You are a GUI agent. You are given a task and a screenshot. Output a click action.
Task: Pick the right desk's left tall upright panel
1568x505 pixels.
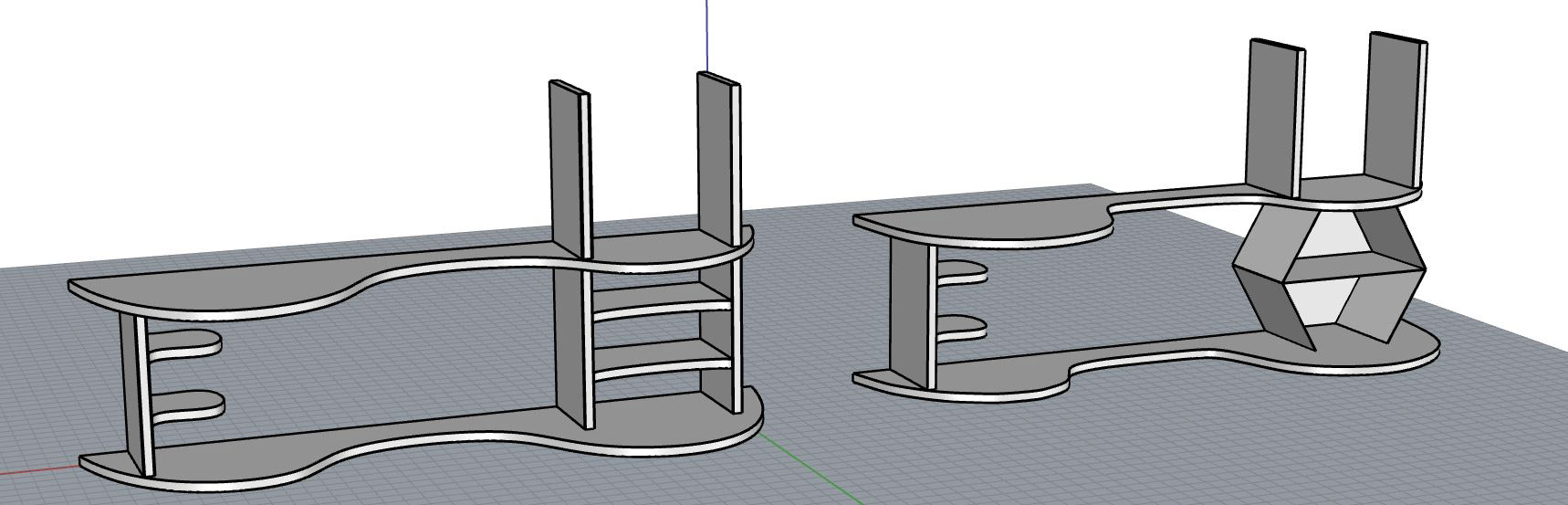coord(1276,119)
